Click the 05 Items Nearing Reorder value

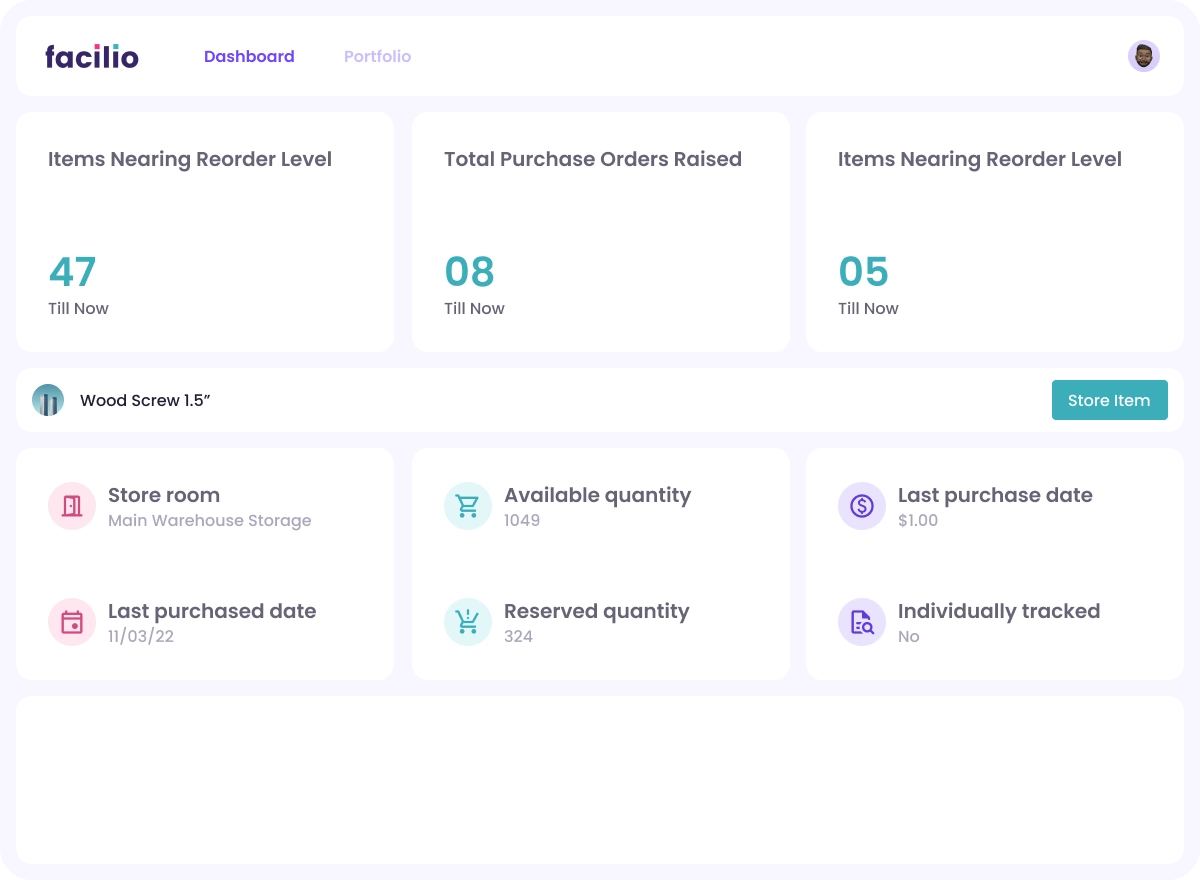point(863,272)
